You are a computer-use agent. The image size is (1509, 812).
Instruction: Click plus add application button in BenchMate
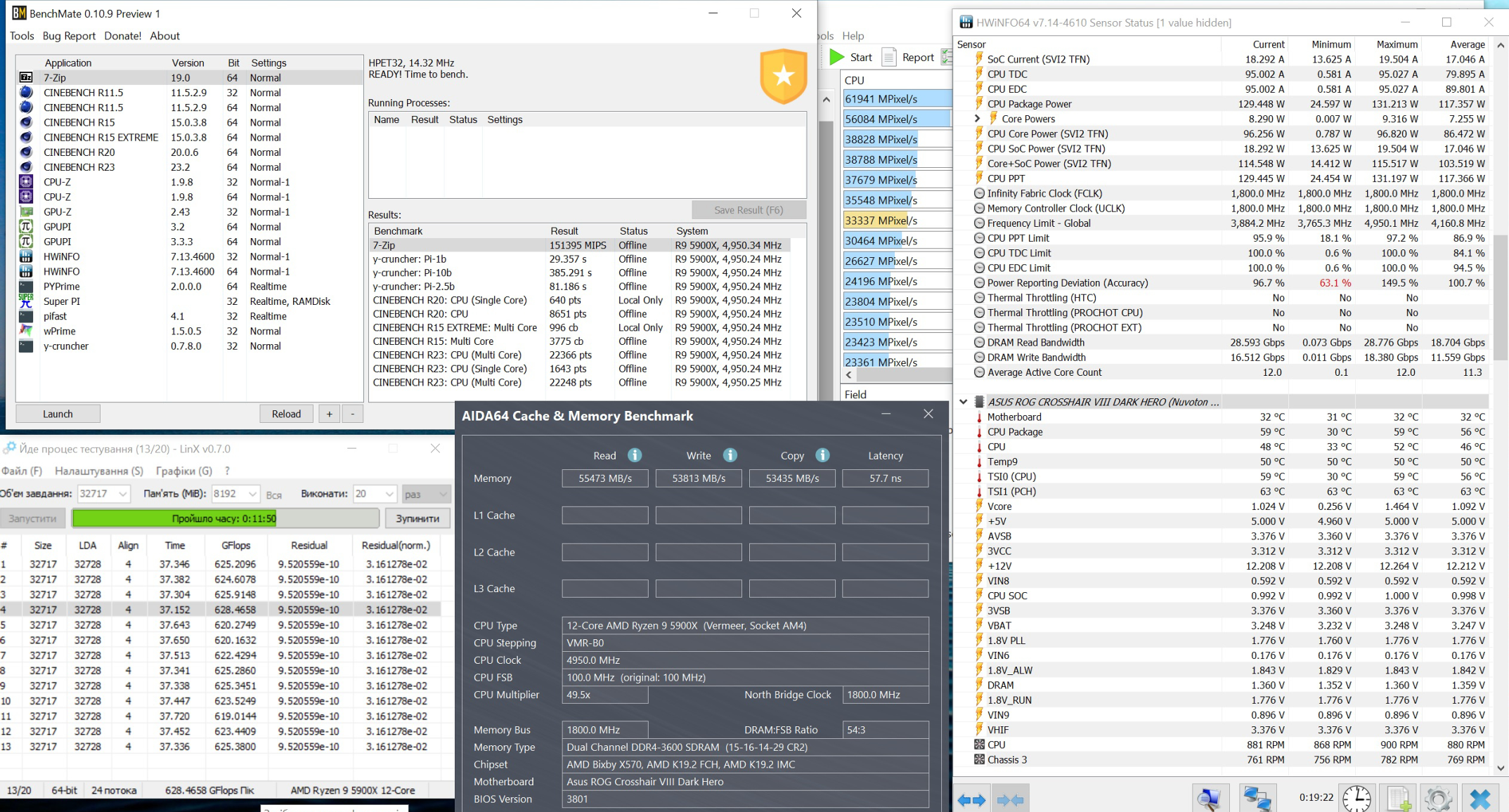tap(329, 414)
